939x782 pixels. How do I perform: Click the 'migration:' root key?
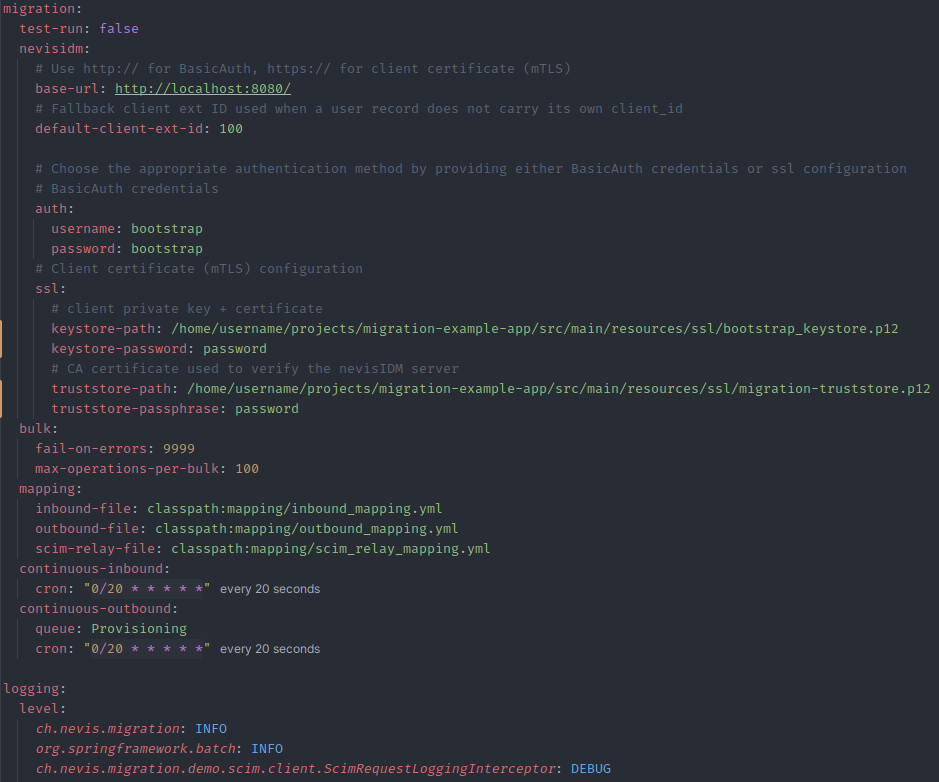click(x=42, y=8)
